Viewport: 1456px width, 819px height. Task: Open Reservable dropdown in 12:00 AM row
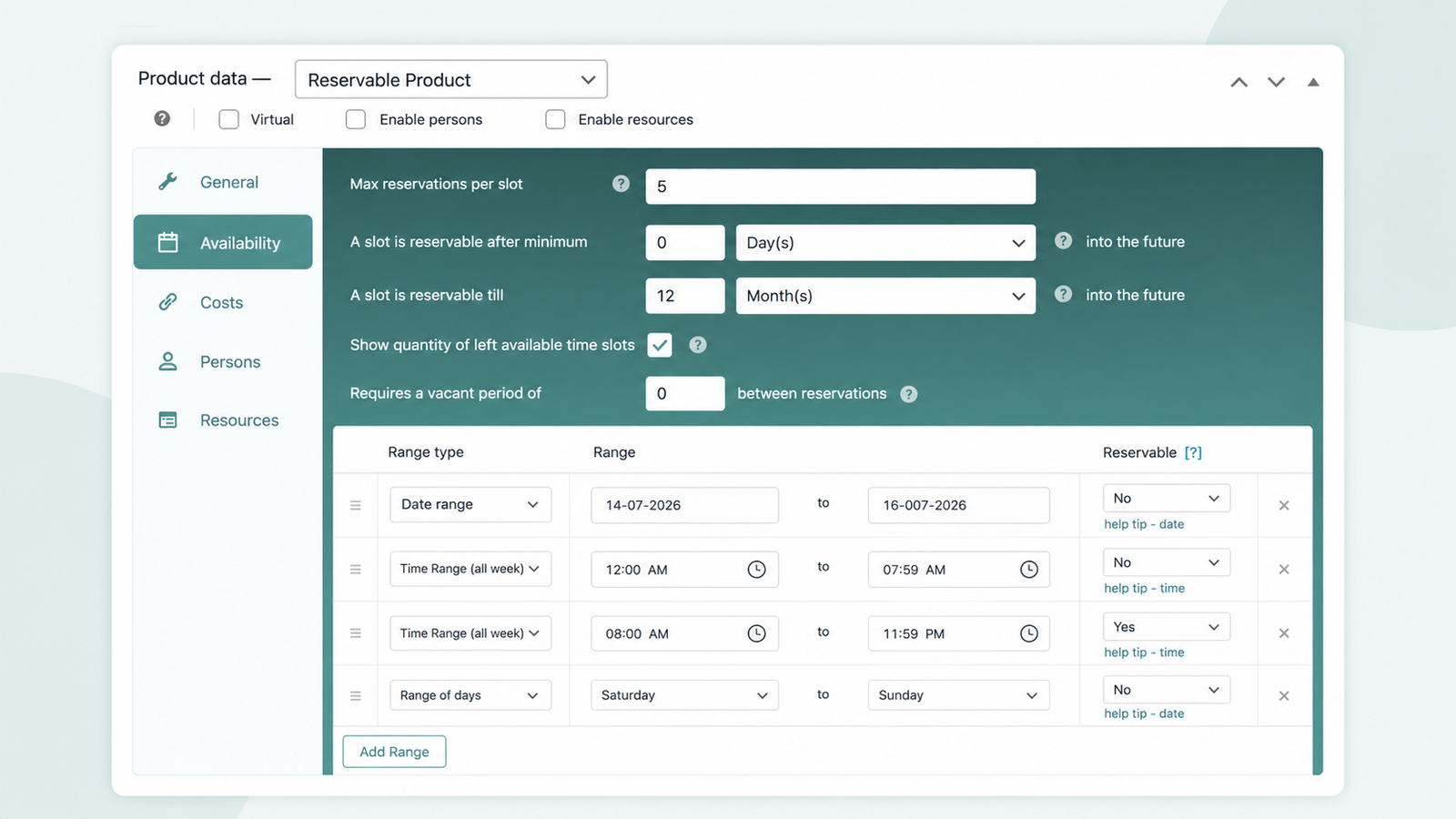(1167, 562)
